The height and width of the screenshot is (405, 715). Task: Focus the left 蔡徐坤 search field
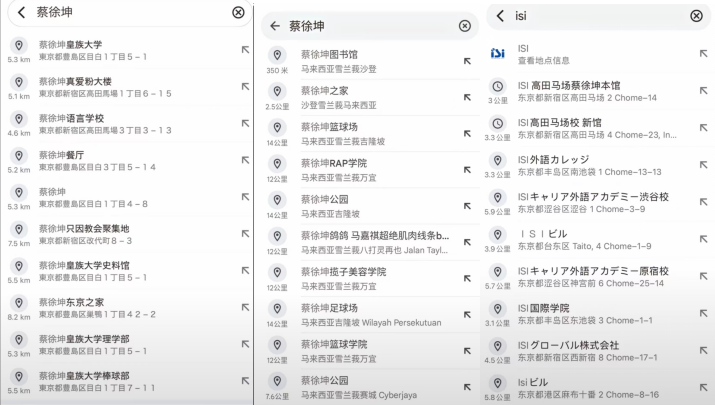pos(130,12)
